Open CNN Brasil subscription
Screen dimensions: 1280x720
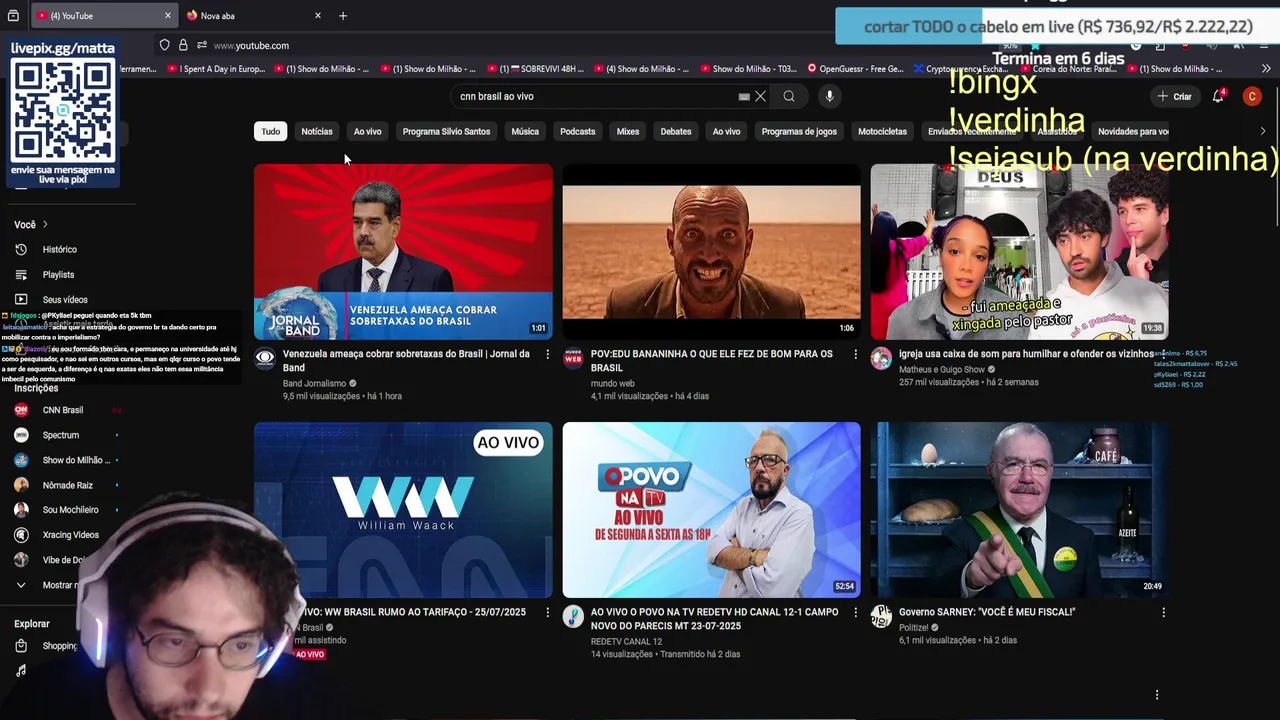tap(62, 410)
